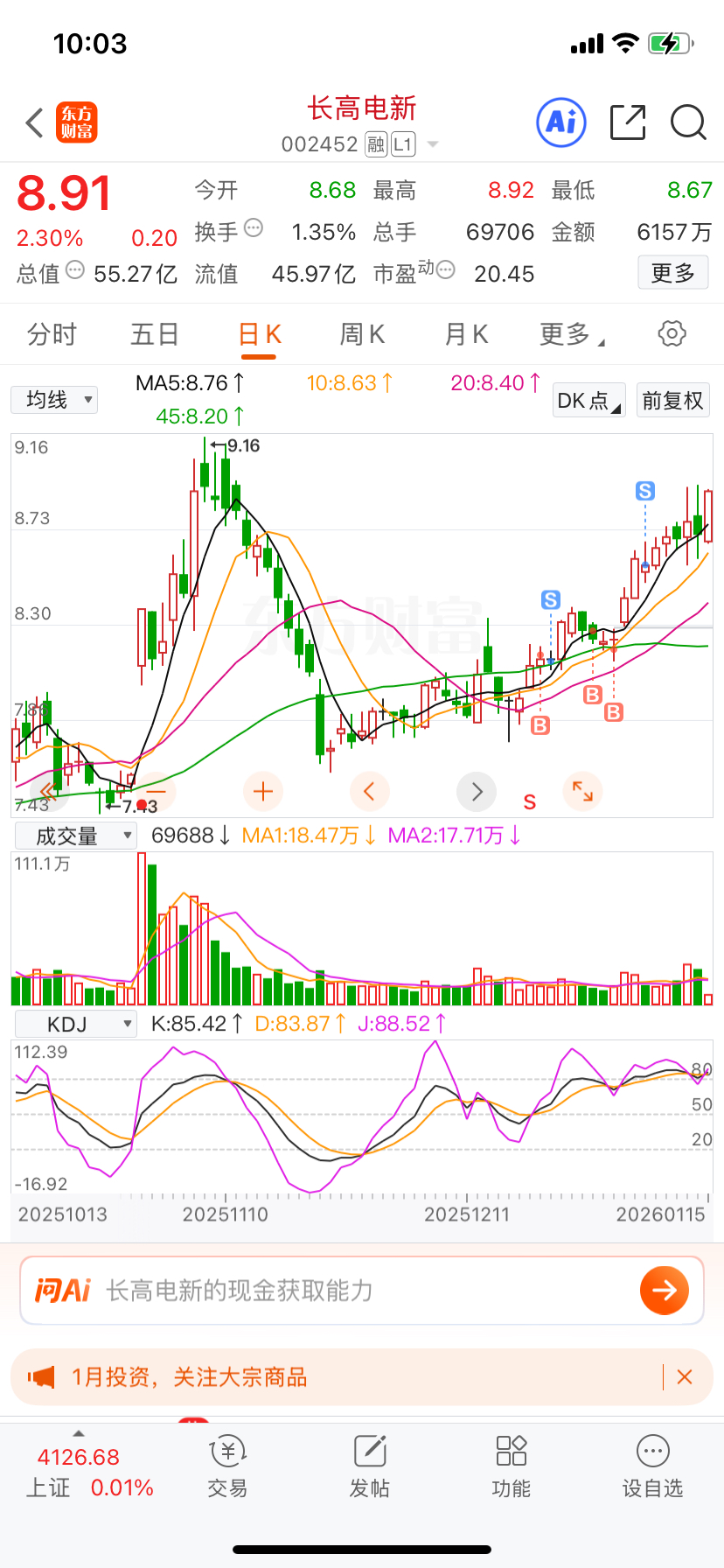The height and width of the screenshot is (1568, 724).
Task: Open the 均线 indicator dropdown
Action: pos(54,400)
